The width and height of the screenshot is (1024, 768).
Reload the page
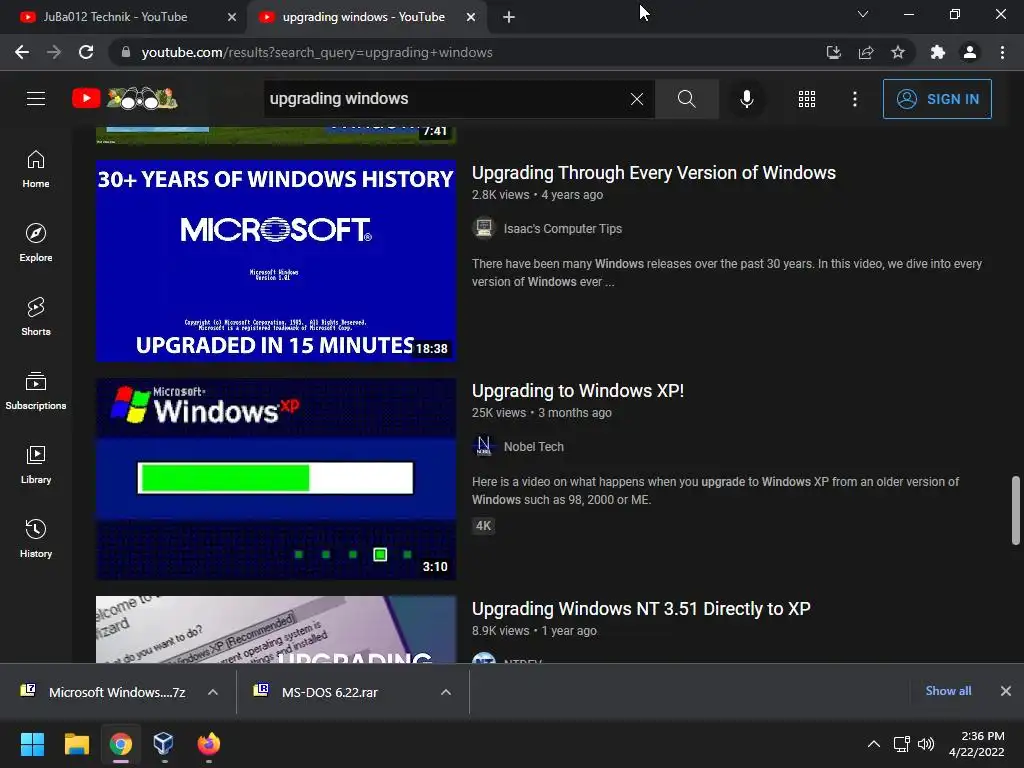click(86, 52)
